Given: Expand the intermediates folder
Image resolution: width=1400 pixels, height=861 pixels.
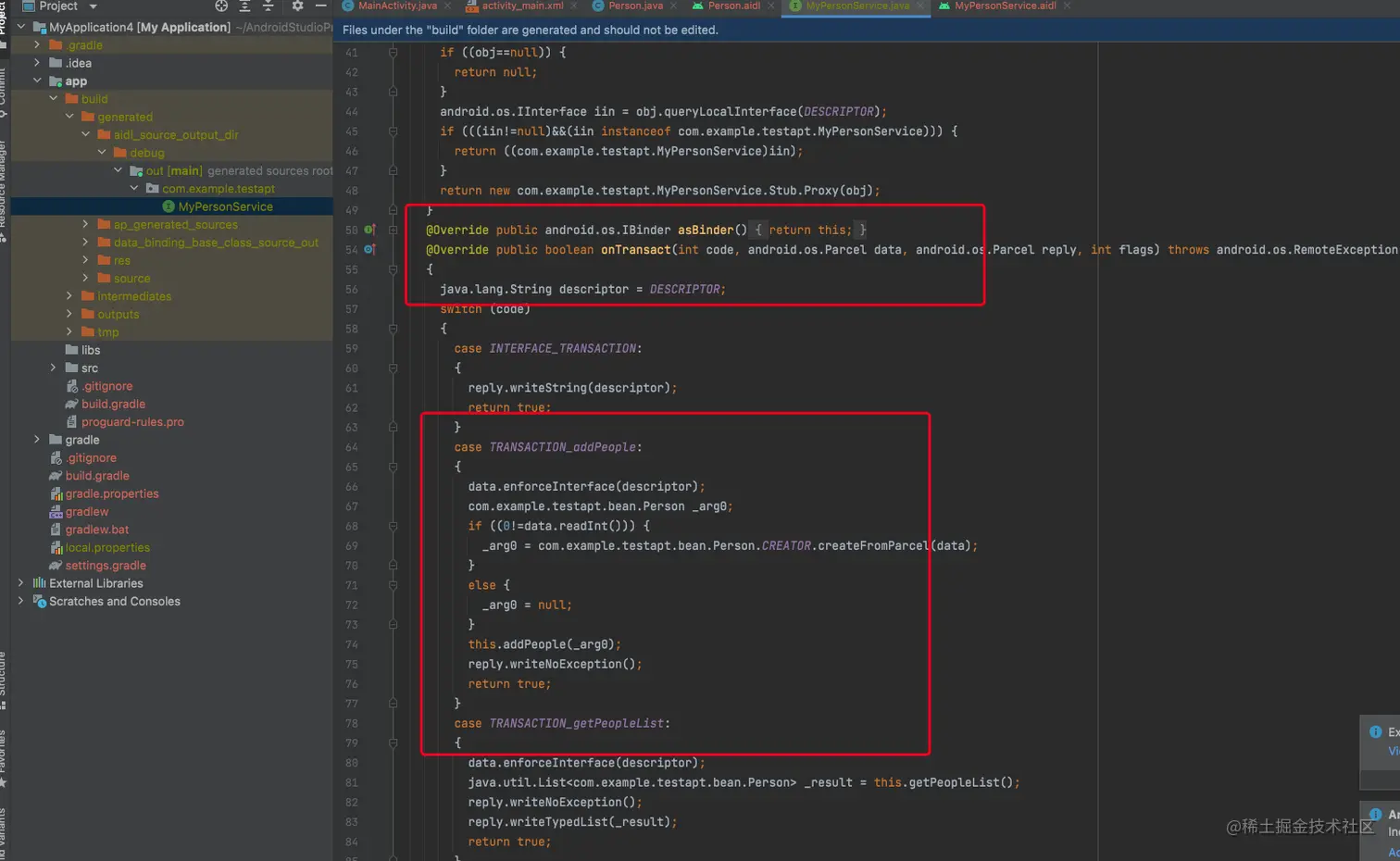Looking at the screenshot, I should coord(69,296).
